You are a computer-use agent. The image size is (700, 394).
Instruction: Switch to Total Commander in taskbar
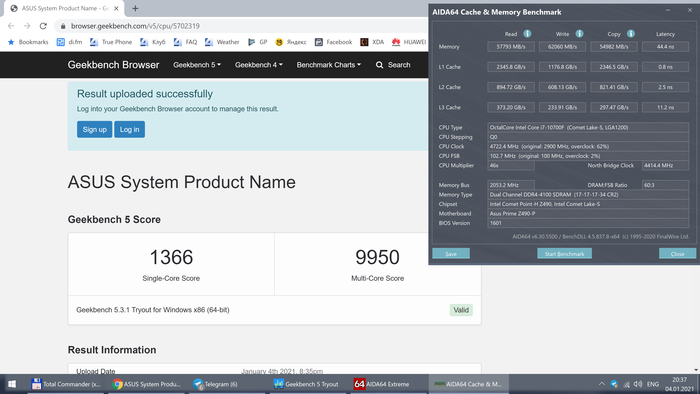(66, 384)
